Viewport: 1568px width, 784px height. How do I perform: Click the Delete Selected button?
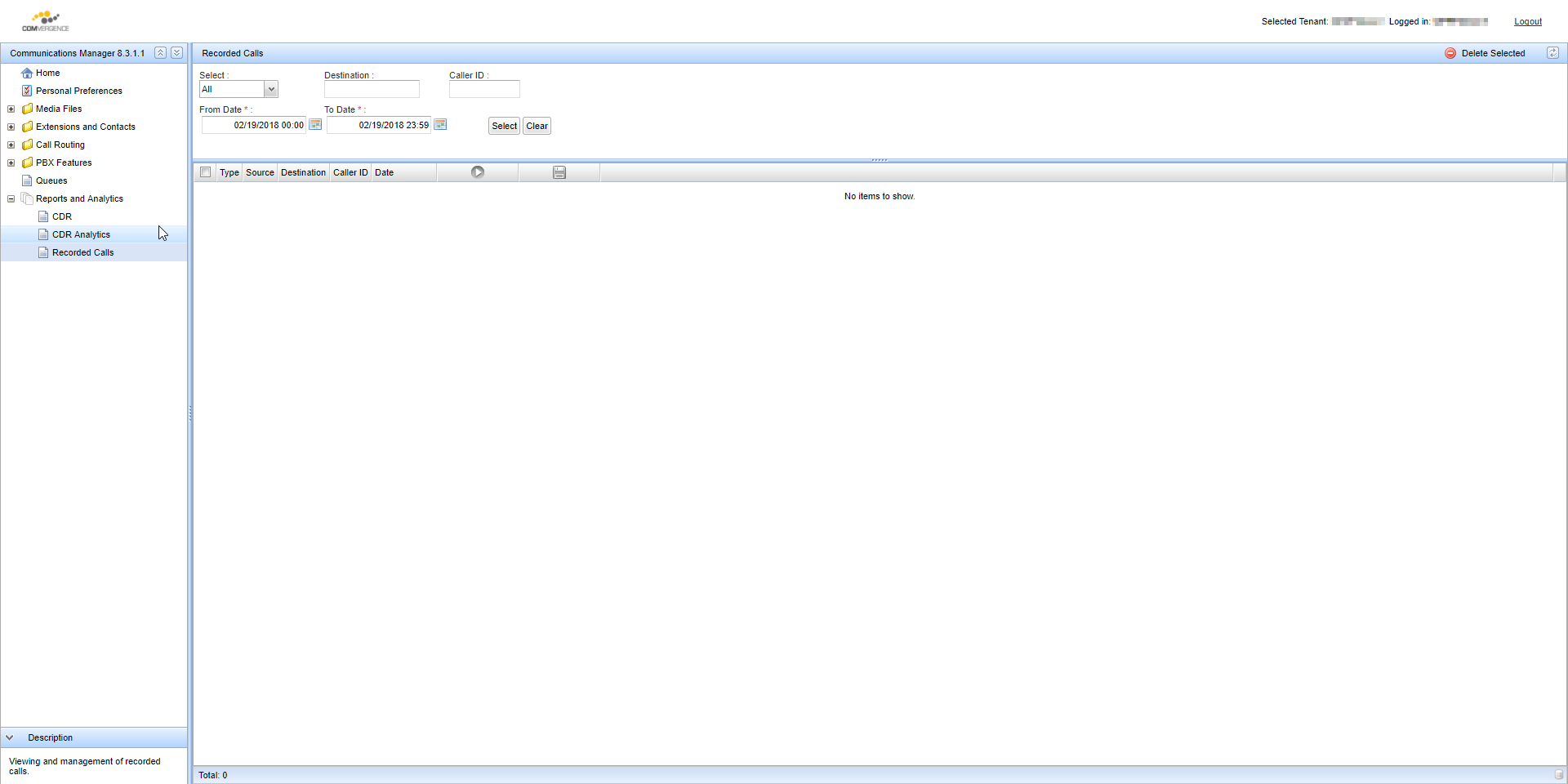pos(1485,53)
